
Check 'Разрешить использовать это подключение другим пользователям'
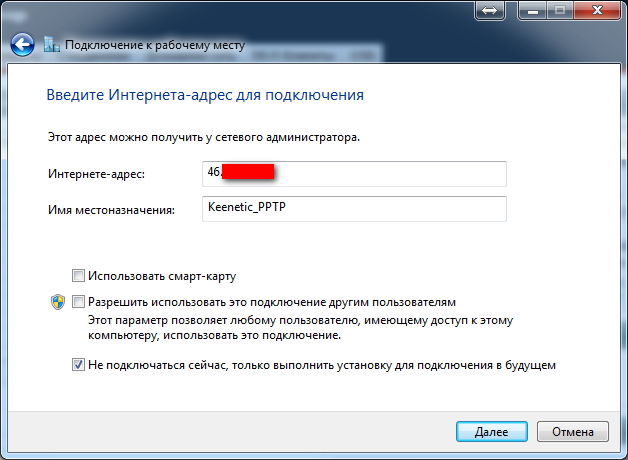(78, 301)
